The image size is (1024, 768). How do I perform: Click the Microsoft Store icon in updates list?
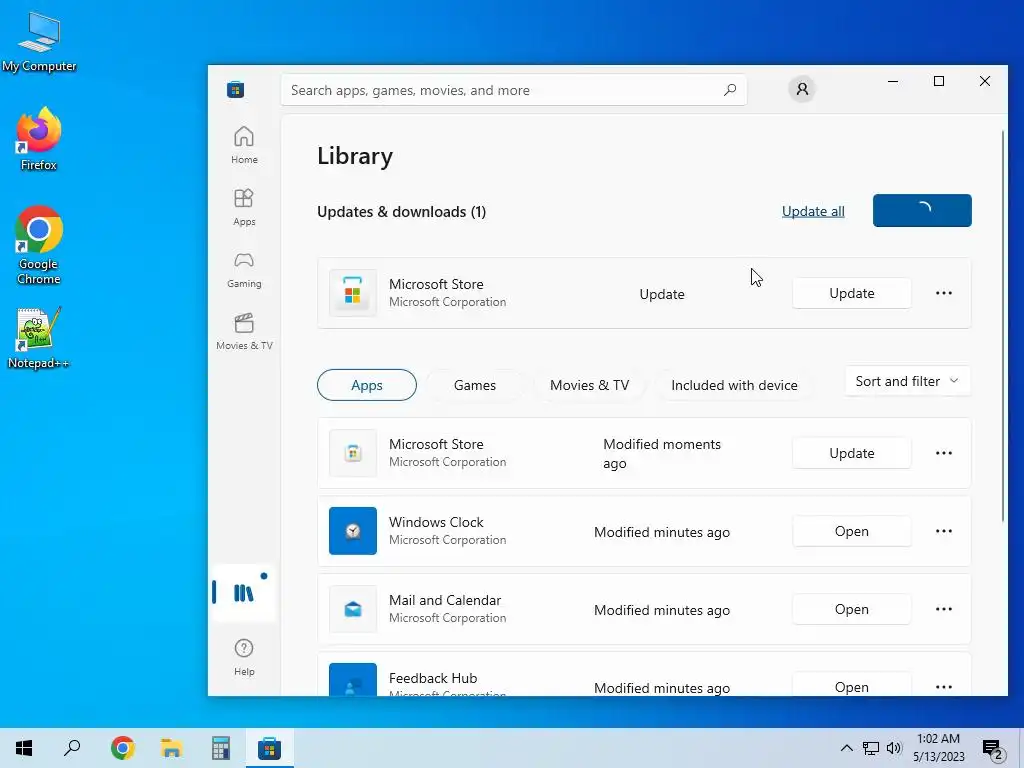353,293
